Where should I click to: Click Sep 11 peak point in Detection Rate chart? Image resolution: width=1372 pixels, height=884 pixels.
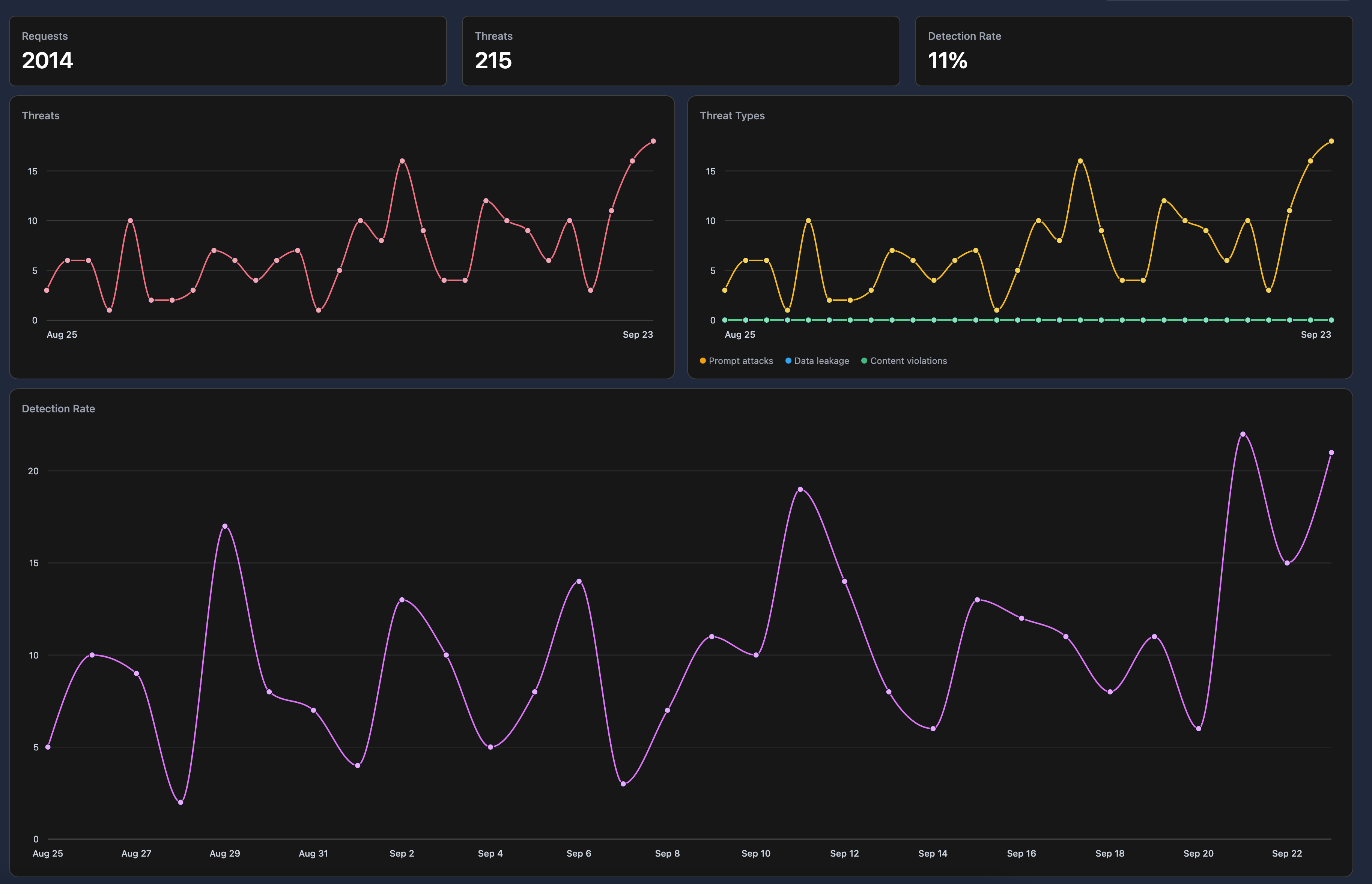[x=800, y=490]
